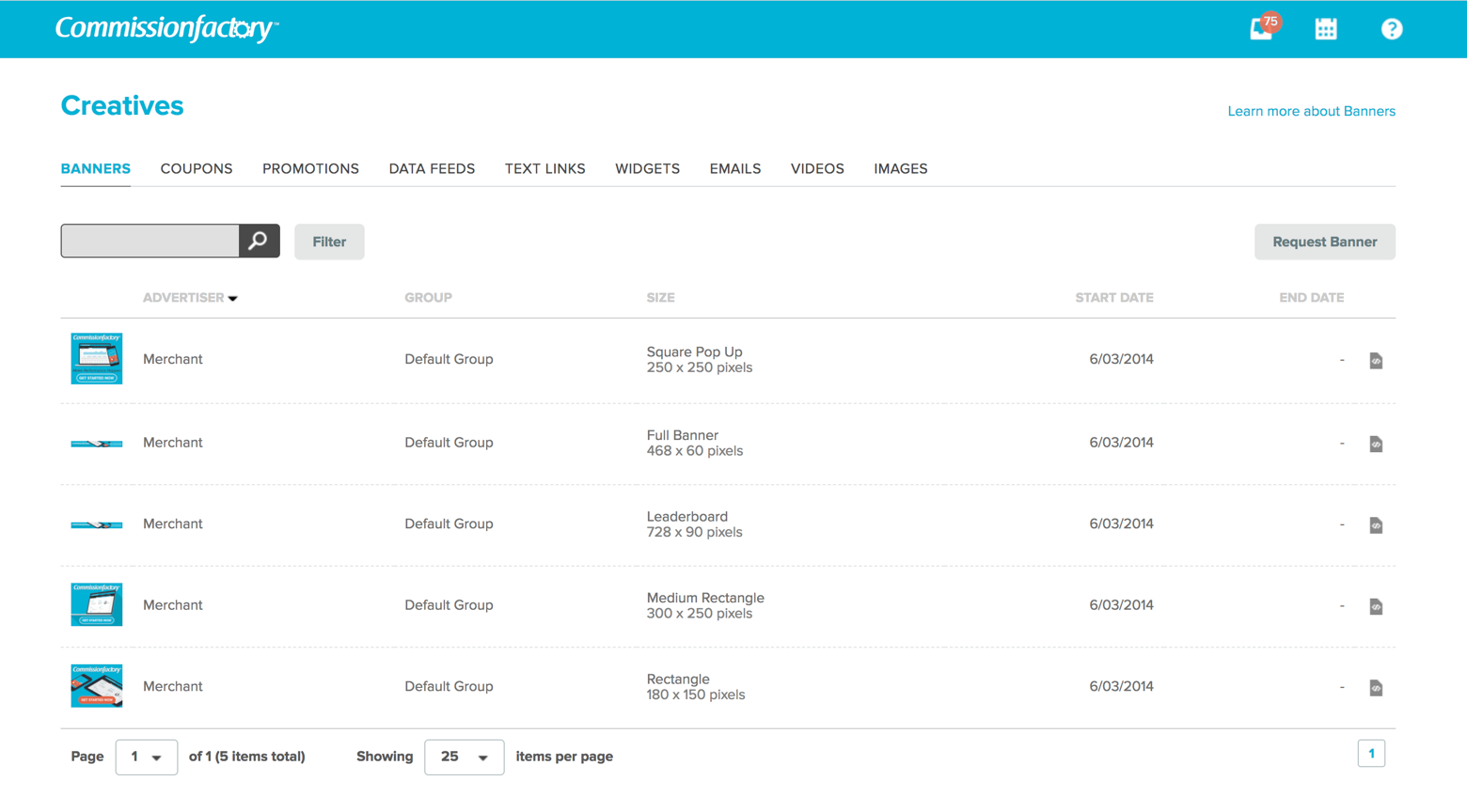Open the Data Feeds tab
The image size is (1467, 812).
[x=432, y=169]
